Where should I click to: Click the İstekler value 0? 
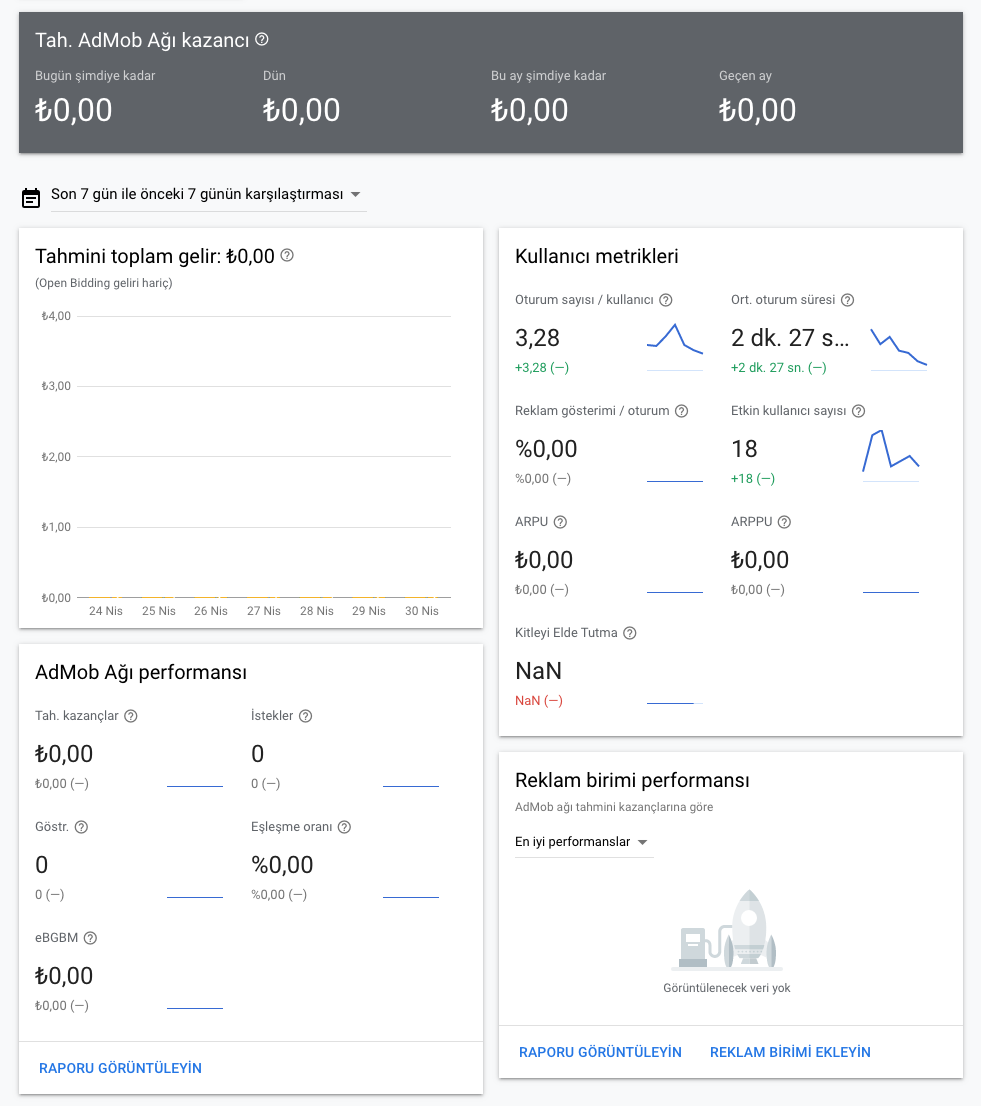tap(257, 754)
